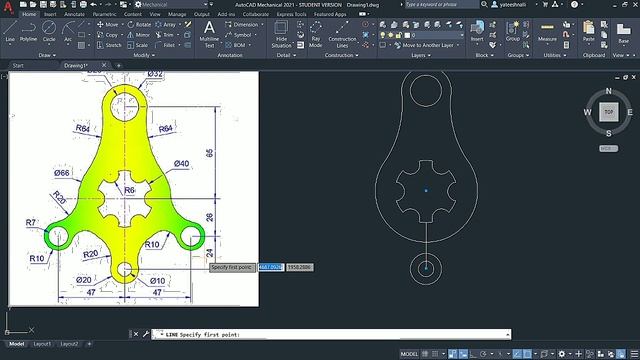Screen dimensions: 640x360
Task: Click the Copy tool
Action: click(x=107, y=35)
